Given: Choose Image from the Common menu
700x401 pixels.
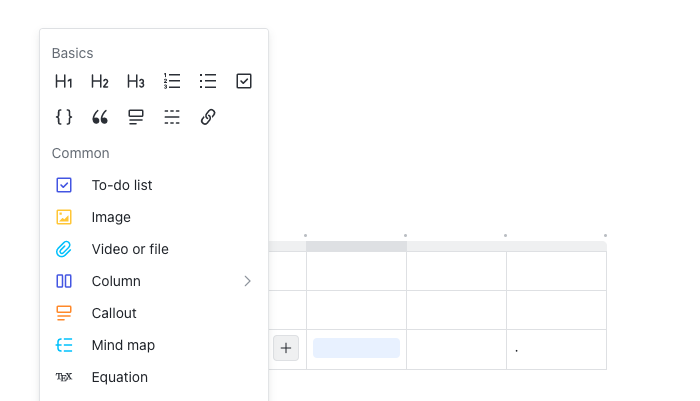Looking at the screenshot, I should [111, 217].
